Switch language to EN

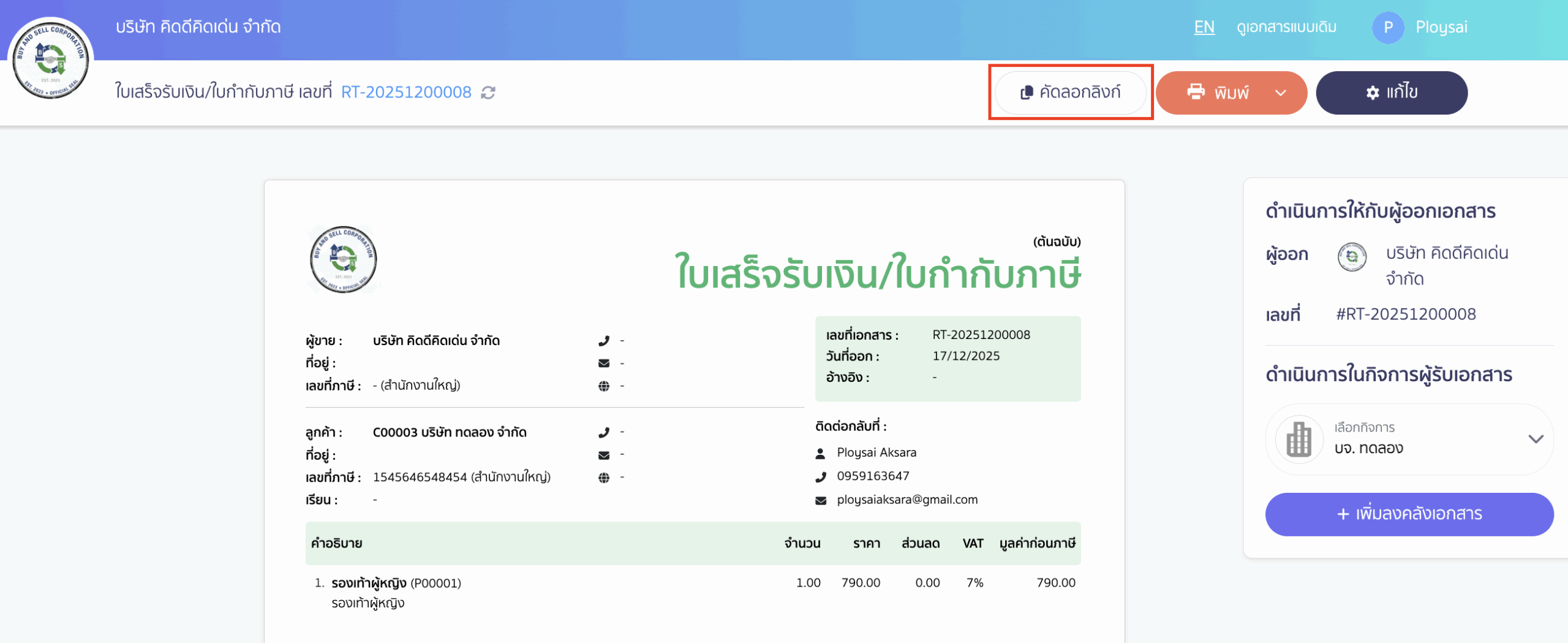pyautogui.click(x=1204, y=27)
